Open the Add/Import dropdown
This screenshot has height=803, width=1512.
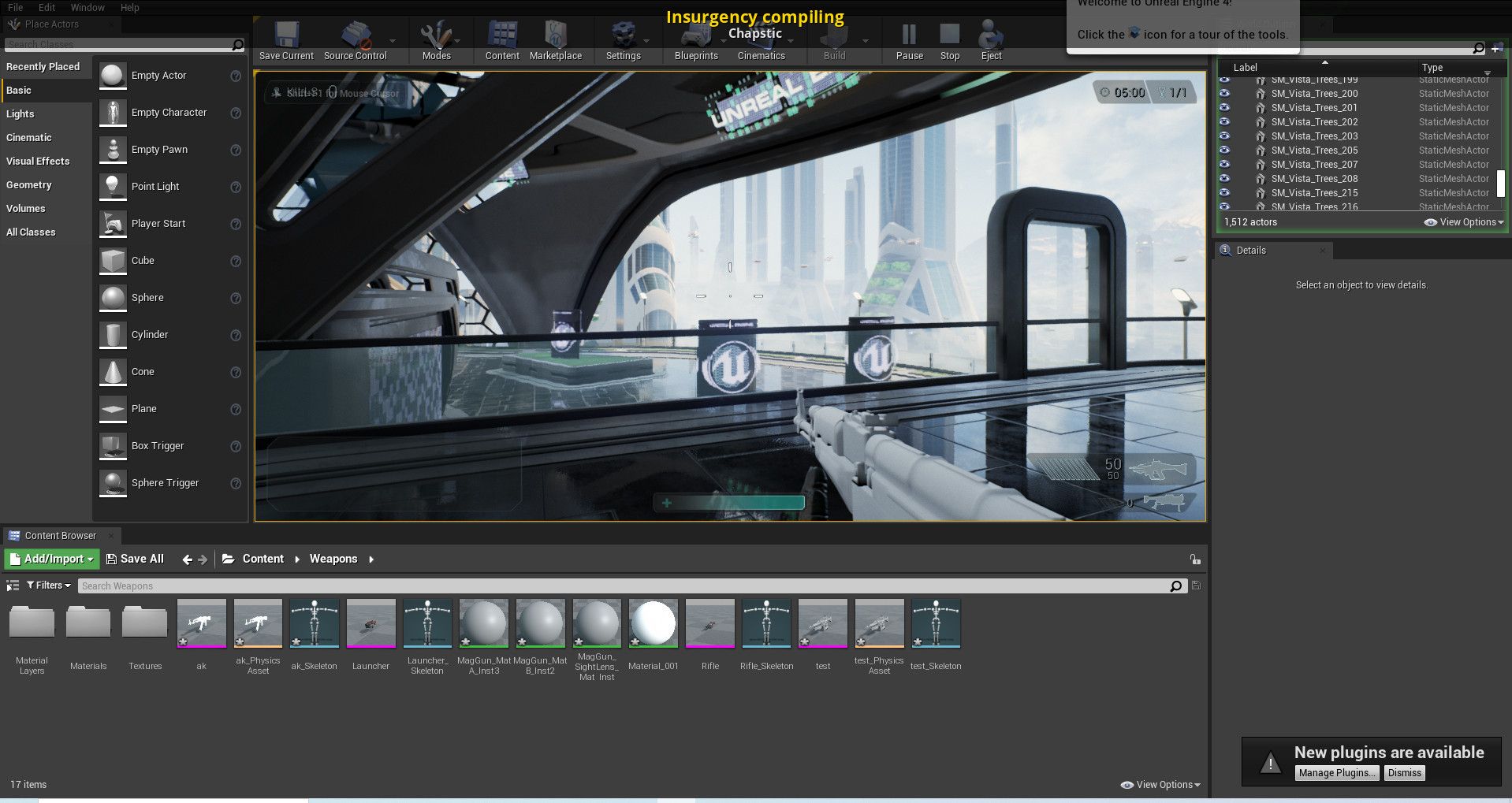click(x=51, y=559)
